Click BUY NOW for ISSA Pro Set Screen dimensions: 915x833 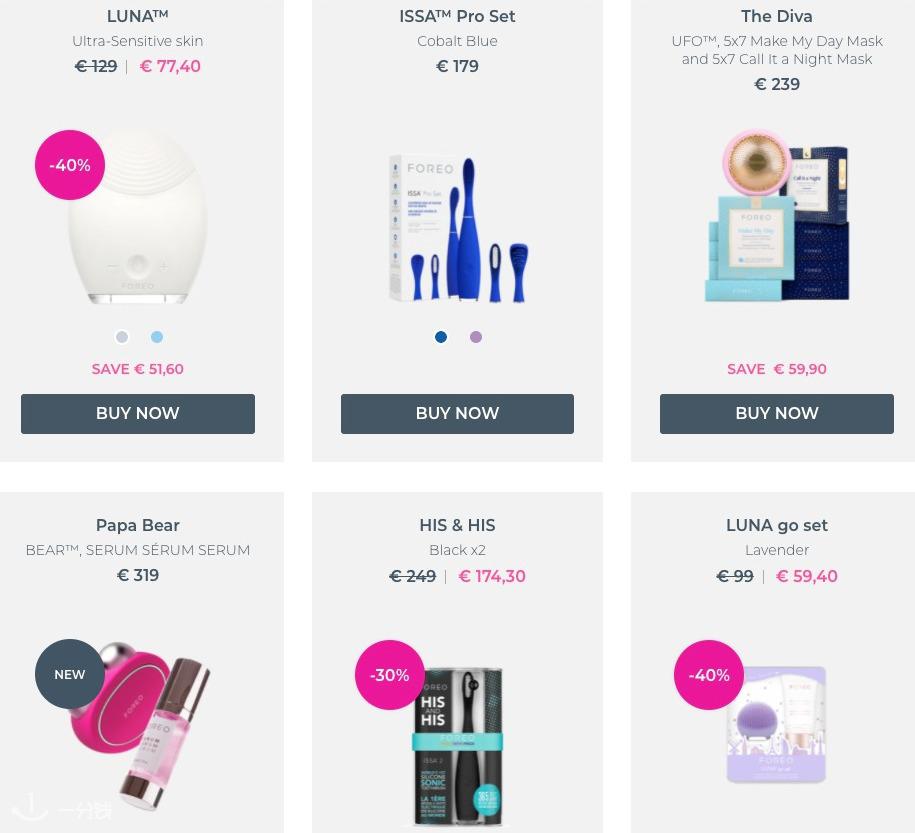458,414
